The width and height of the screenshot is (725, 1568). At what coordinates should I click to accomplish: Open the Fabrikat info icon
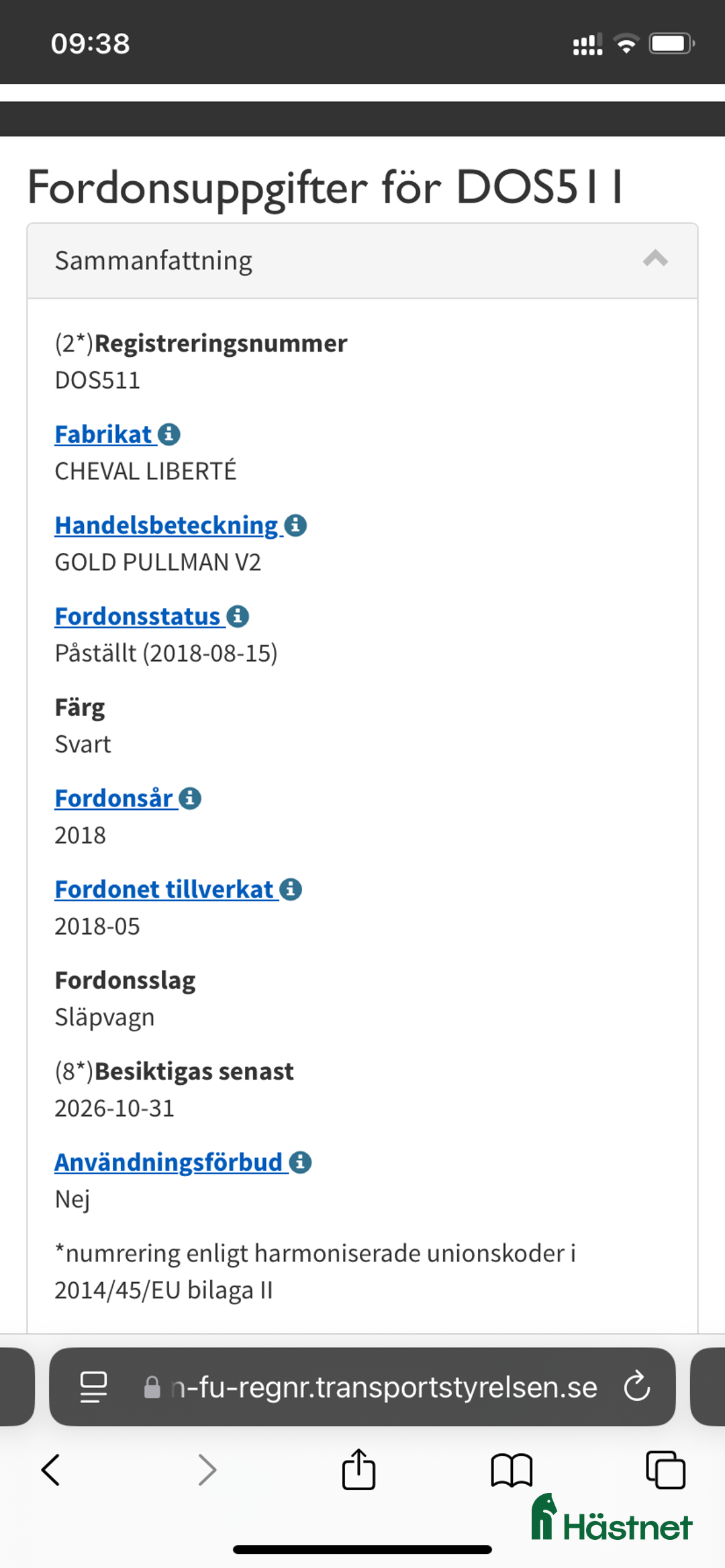pyautogui.click(x=170, y=434)
